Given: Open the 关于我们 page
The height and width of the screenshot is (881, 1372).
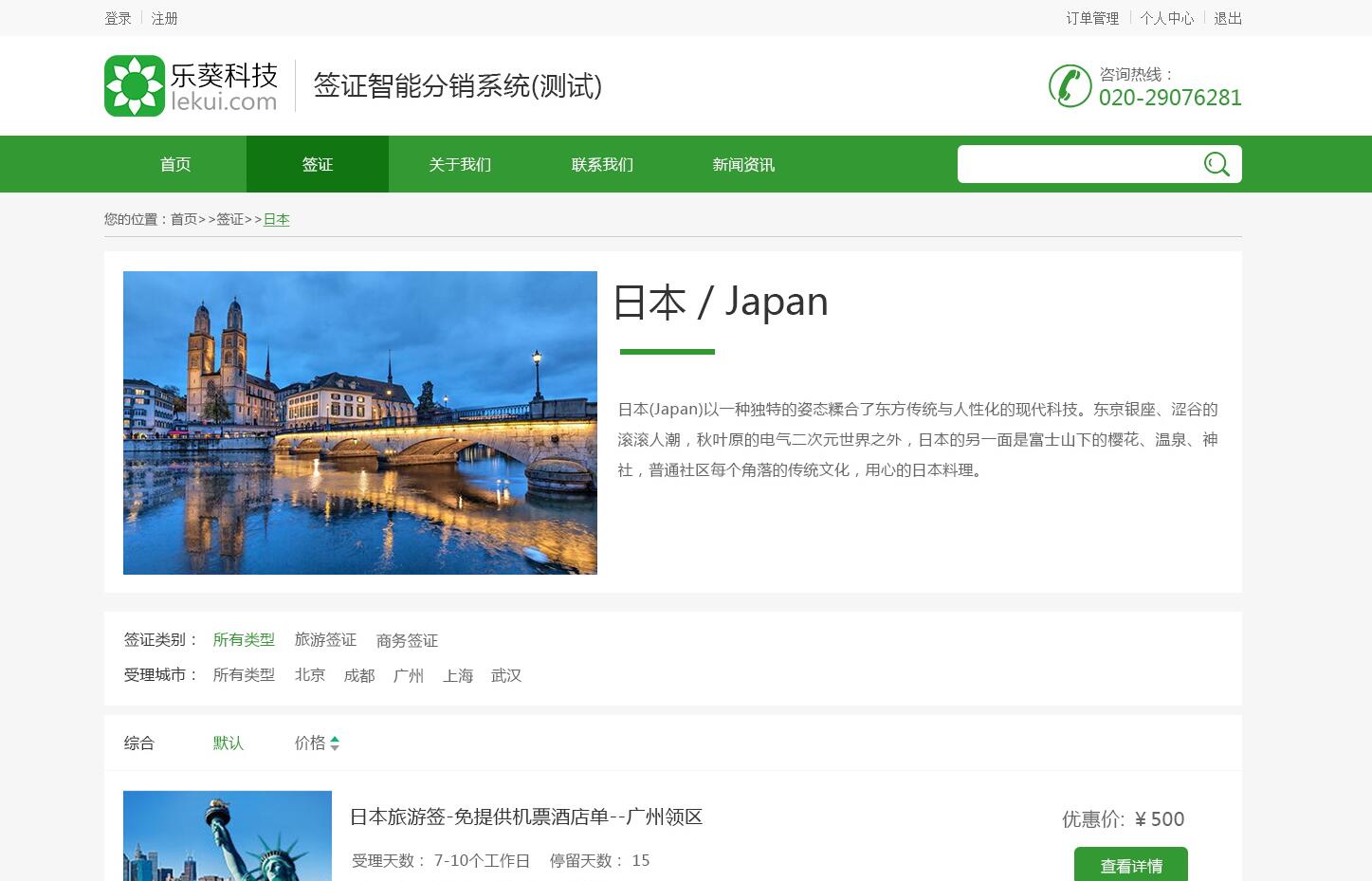Looking at the screenshot, I should [459, 163].
